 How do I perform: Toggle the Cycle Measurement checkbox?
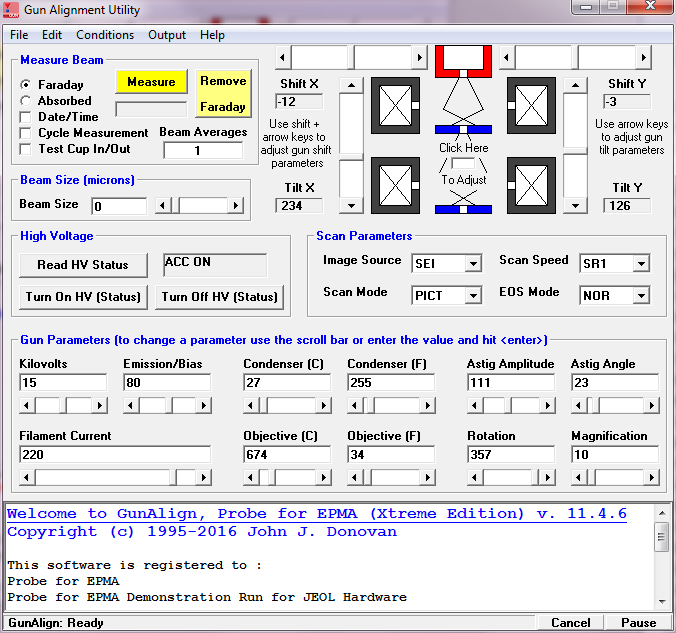(x=26, y=133)
